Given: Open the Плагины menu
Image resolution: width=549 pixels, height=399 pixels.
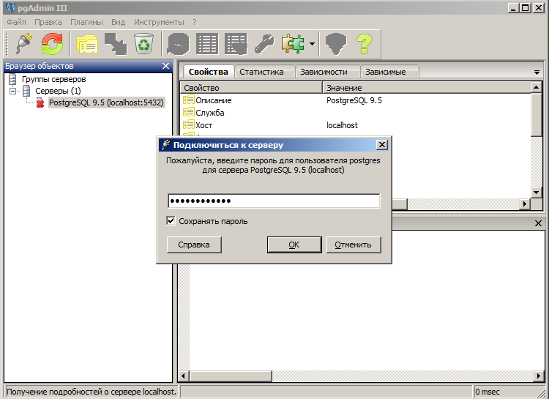Looking at the screenshot, I should (86, 22).
